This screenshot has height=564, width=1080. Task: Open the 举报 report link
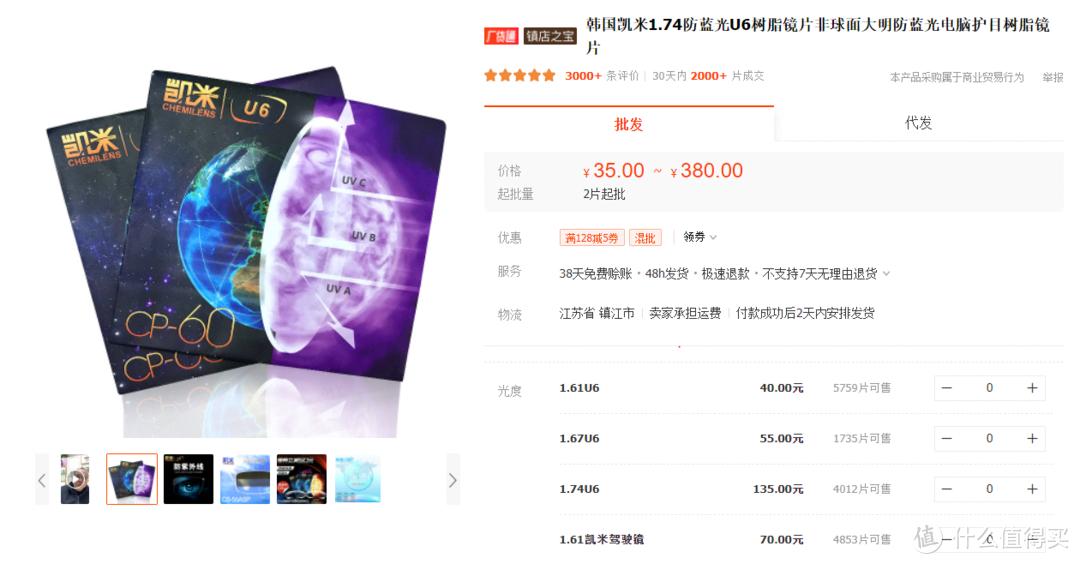1052,77
